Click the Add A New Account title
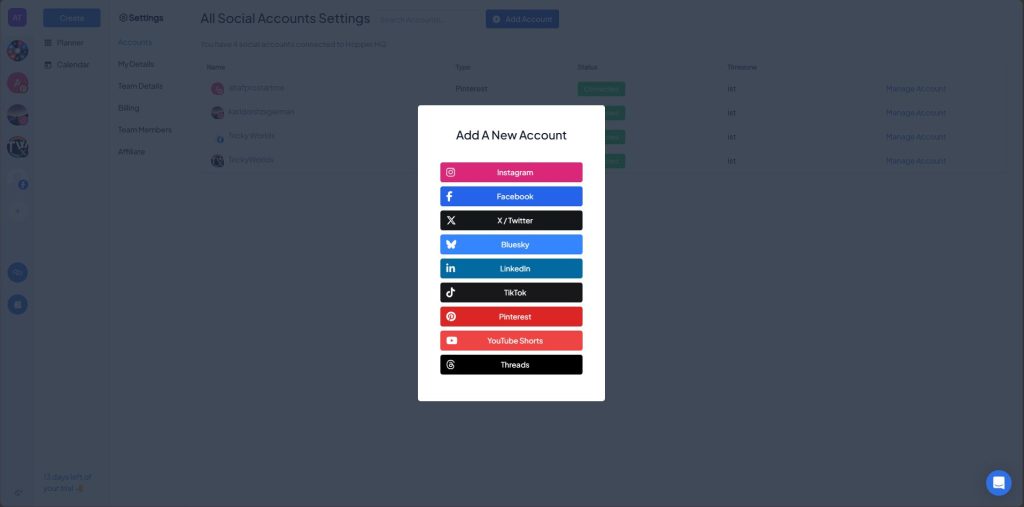Image resolution: width=1024 pixels, height=507 pixels. click(511, 135)
